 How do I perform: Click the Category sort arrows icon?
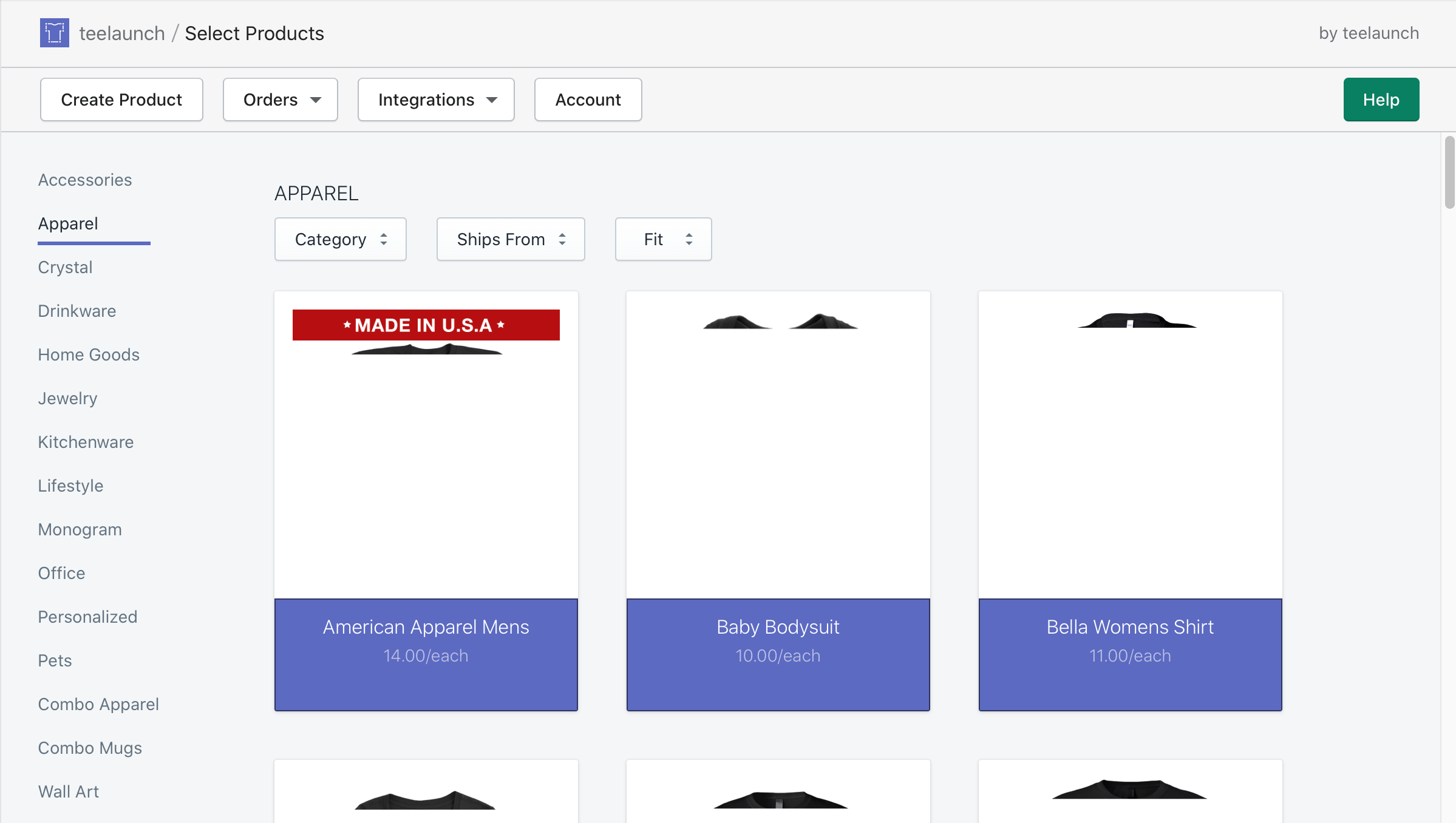(x=384, y=239)
